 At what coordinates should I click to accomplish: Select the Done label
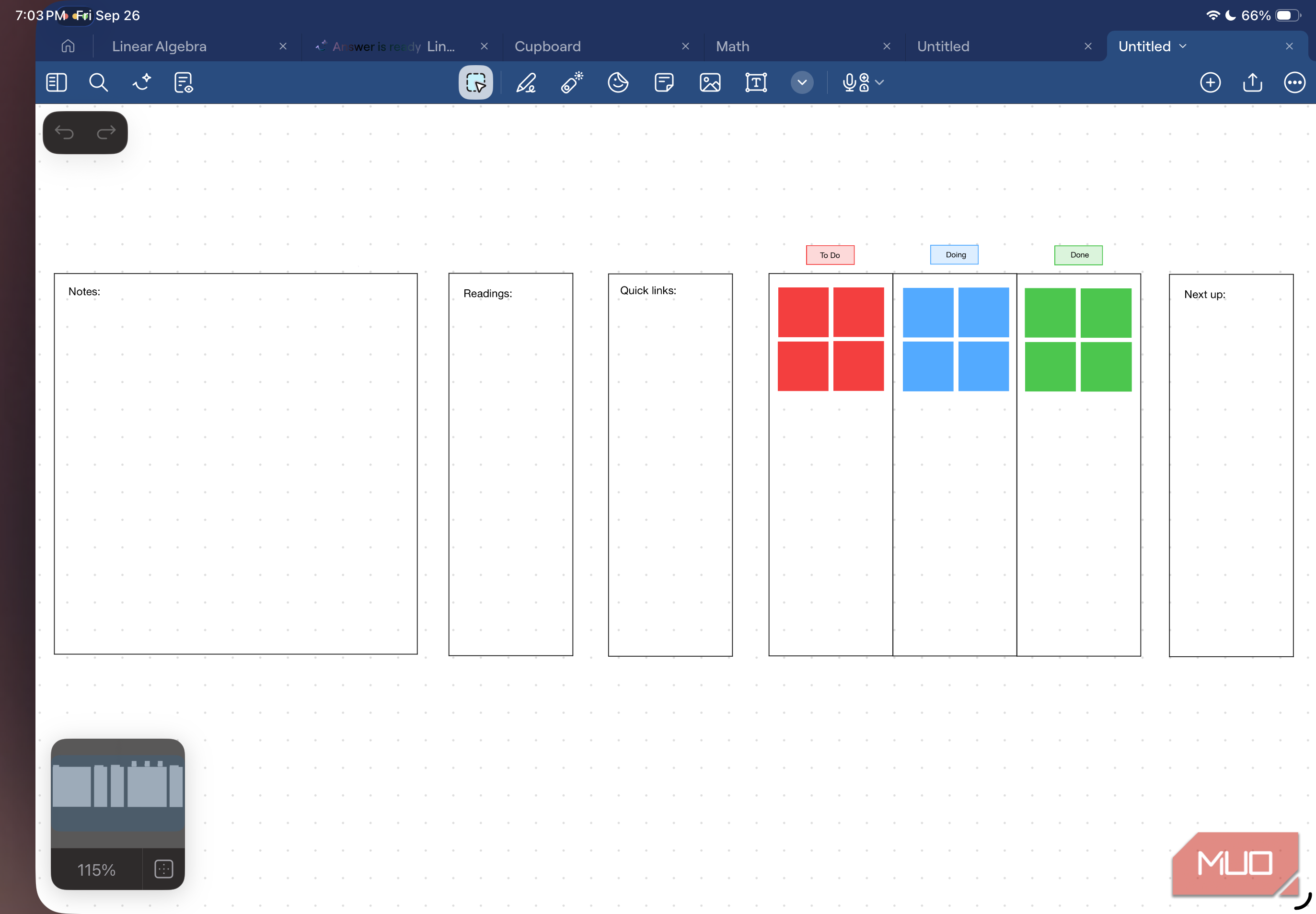click(x=1078, y=255)
